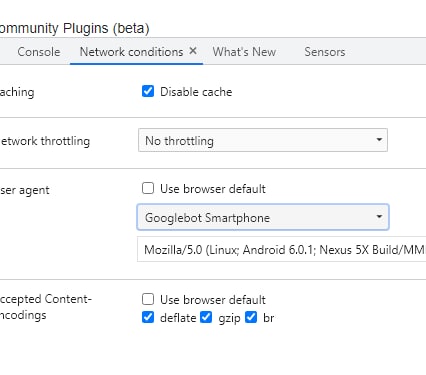Switch to the Console tab
Viewport: 426px width, 375px height.
click(39, 52)
